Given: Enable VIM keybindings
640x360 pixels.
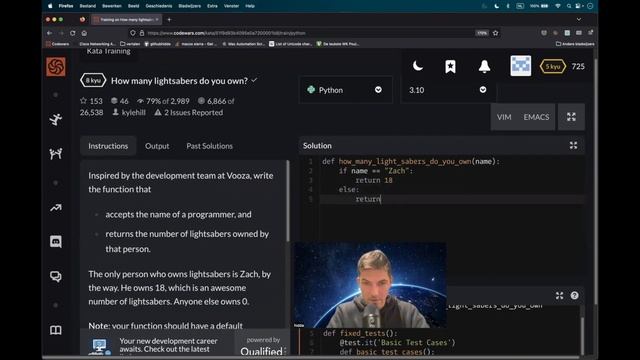Looking at the screenshot, I should coord(504,117).
